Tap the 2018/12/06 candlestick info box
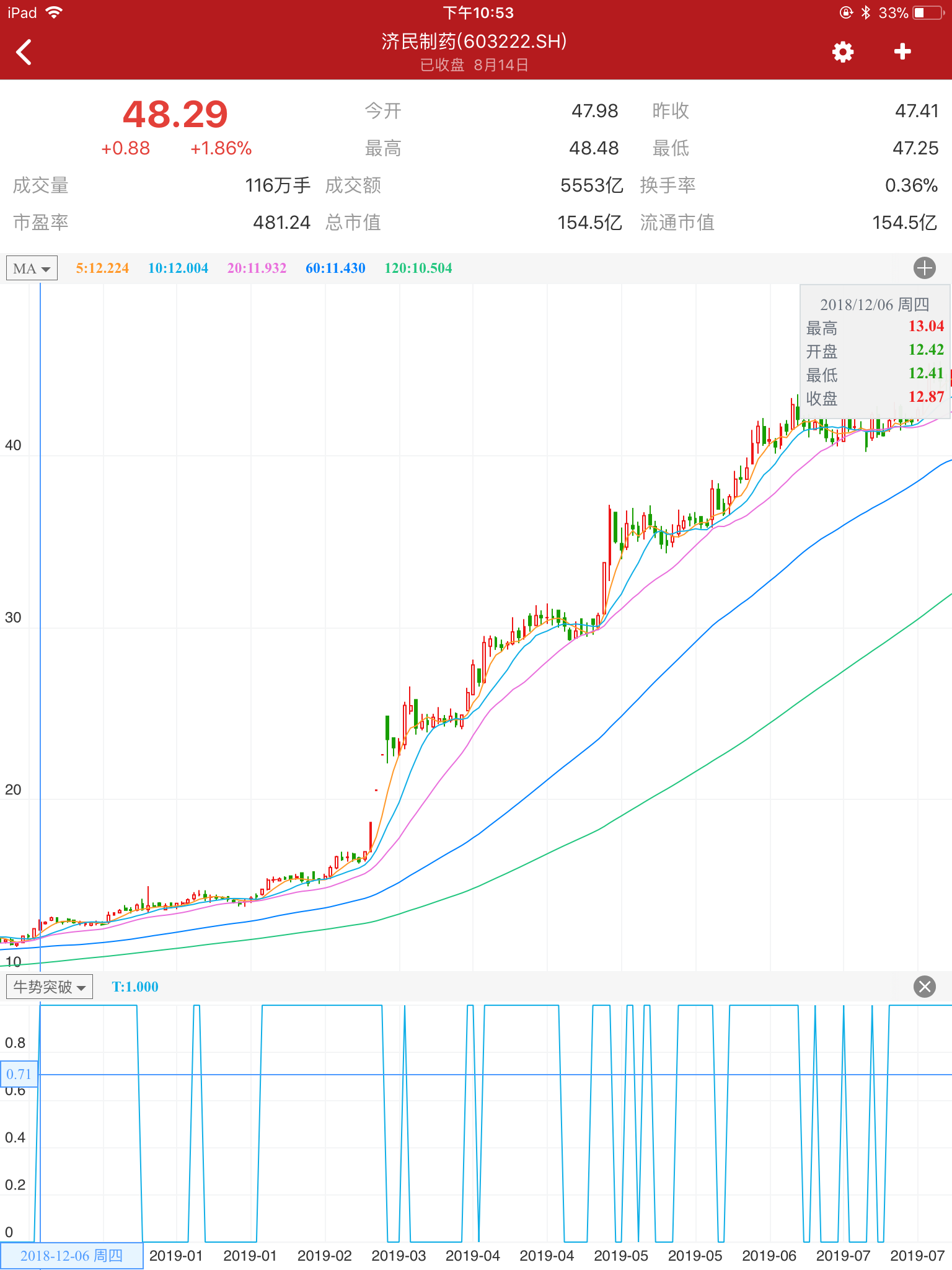 coord(875,351)
